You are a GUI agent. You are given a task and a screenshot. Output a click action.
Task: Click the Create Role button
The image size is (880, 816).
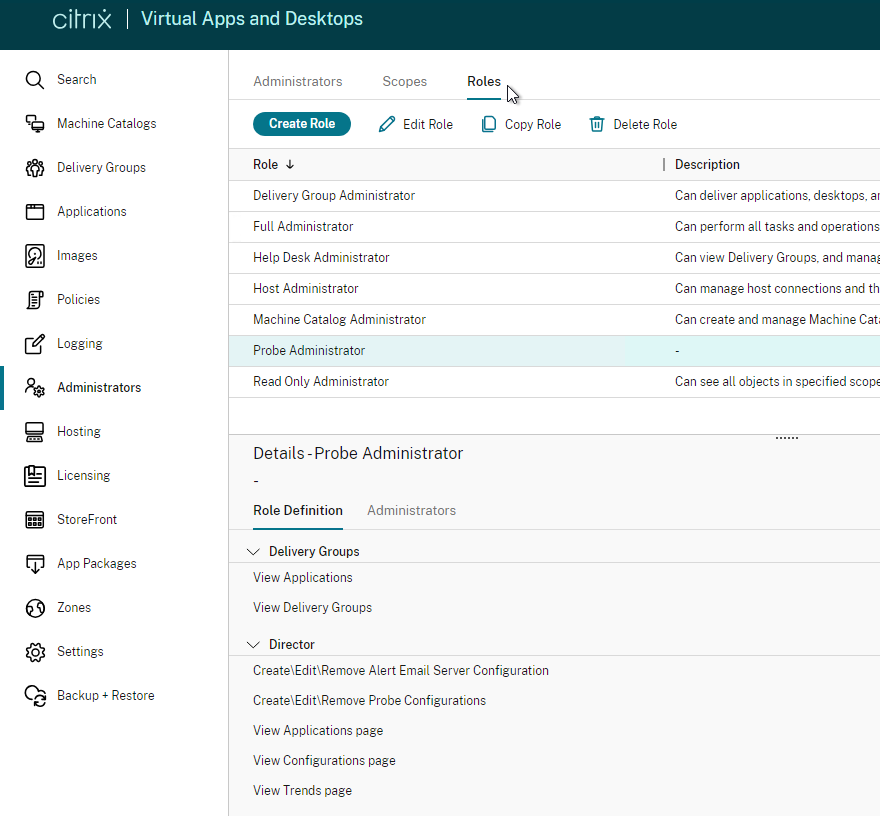(302, 124)
